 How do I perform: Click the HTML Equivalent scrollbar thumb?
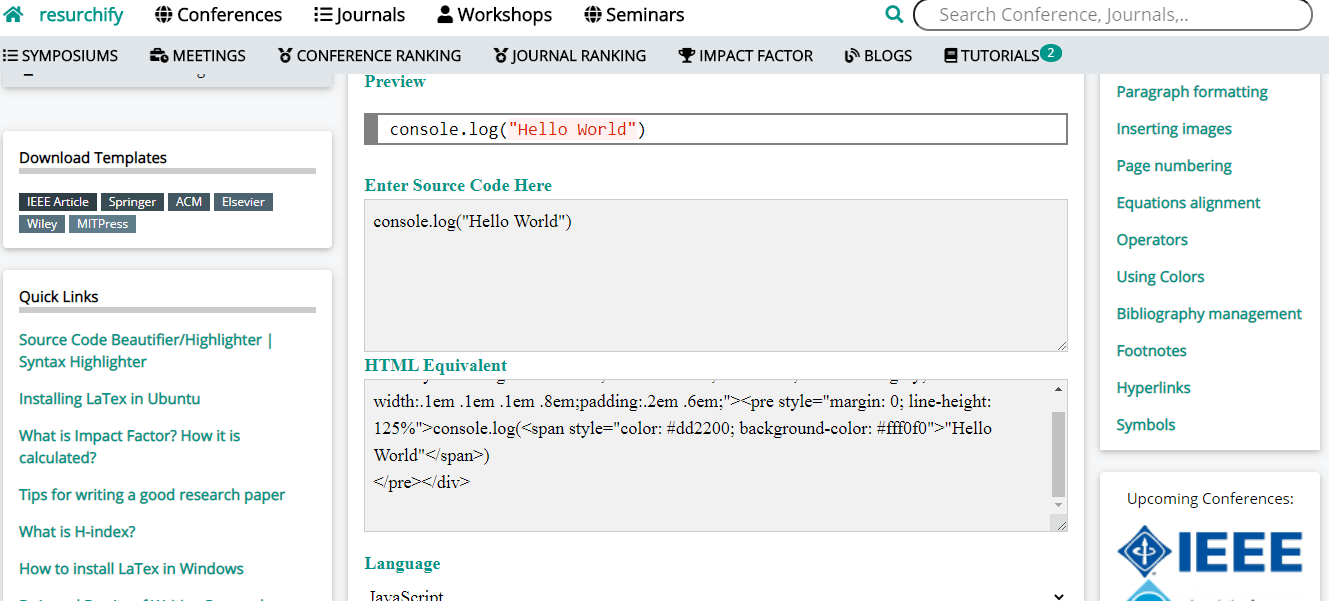(x=1059, y=454)
